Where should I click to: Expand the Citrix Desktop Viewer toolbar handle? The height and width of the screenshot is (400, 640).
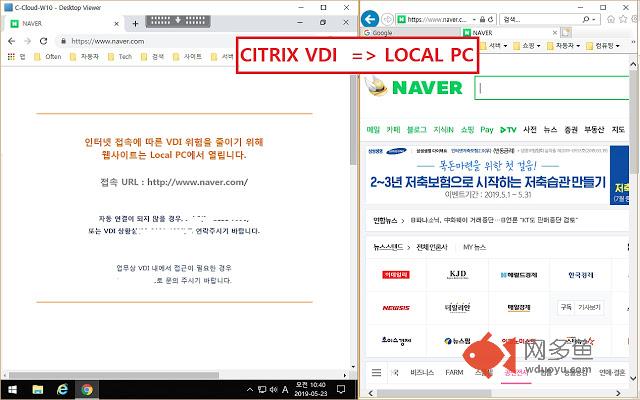[178, 20]
